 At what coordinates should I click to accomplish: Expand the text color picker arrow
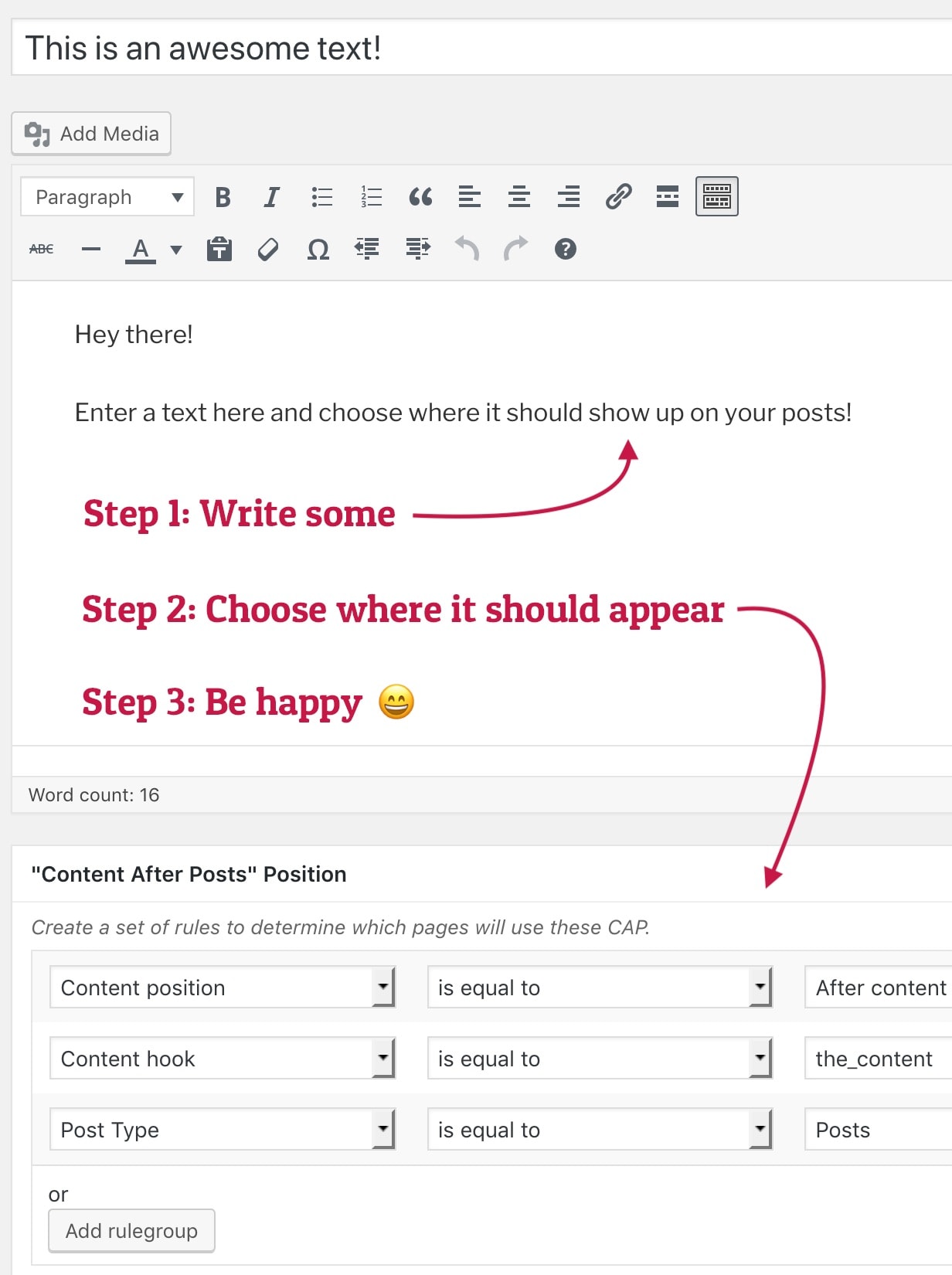(176, 250)
